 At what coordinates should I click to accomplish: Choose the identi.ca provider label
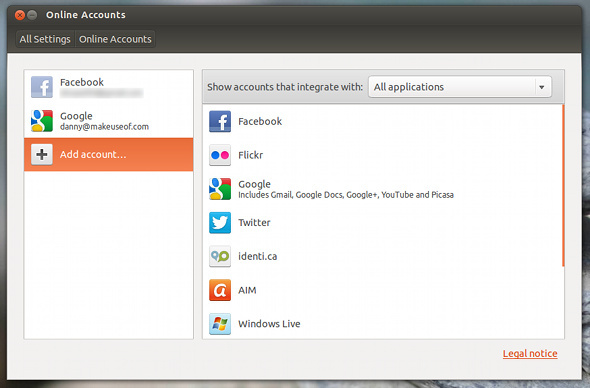point(258,256)
